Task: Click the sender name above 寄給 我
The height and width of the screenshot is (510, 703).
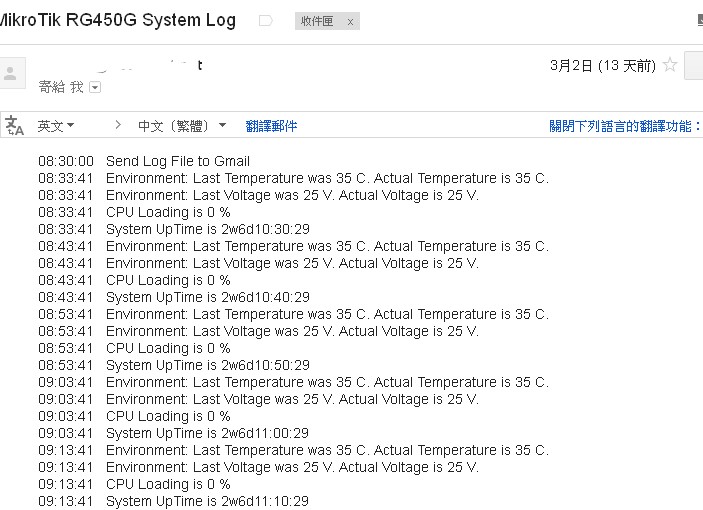Action: [150, 65]
